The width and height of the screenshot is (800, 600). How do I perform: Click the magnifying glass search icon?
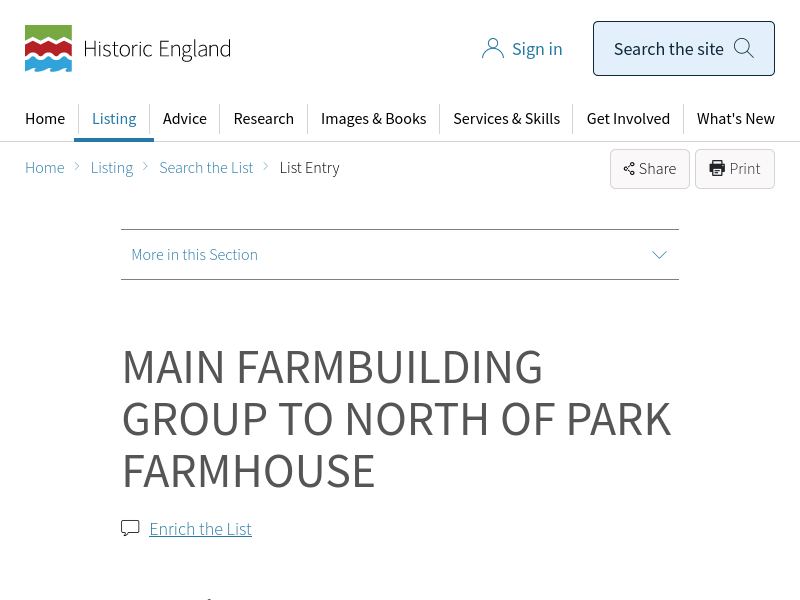[743, 48]
